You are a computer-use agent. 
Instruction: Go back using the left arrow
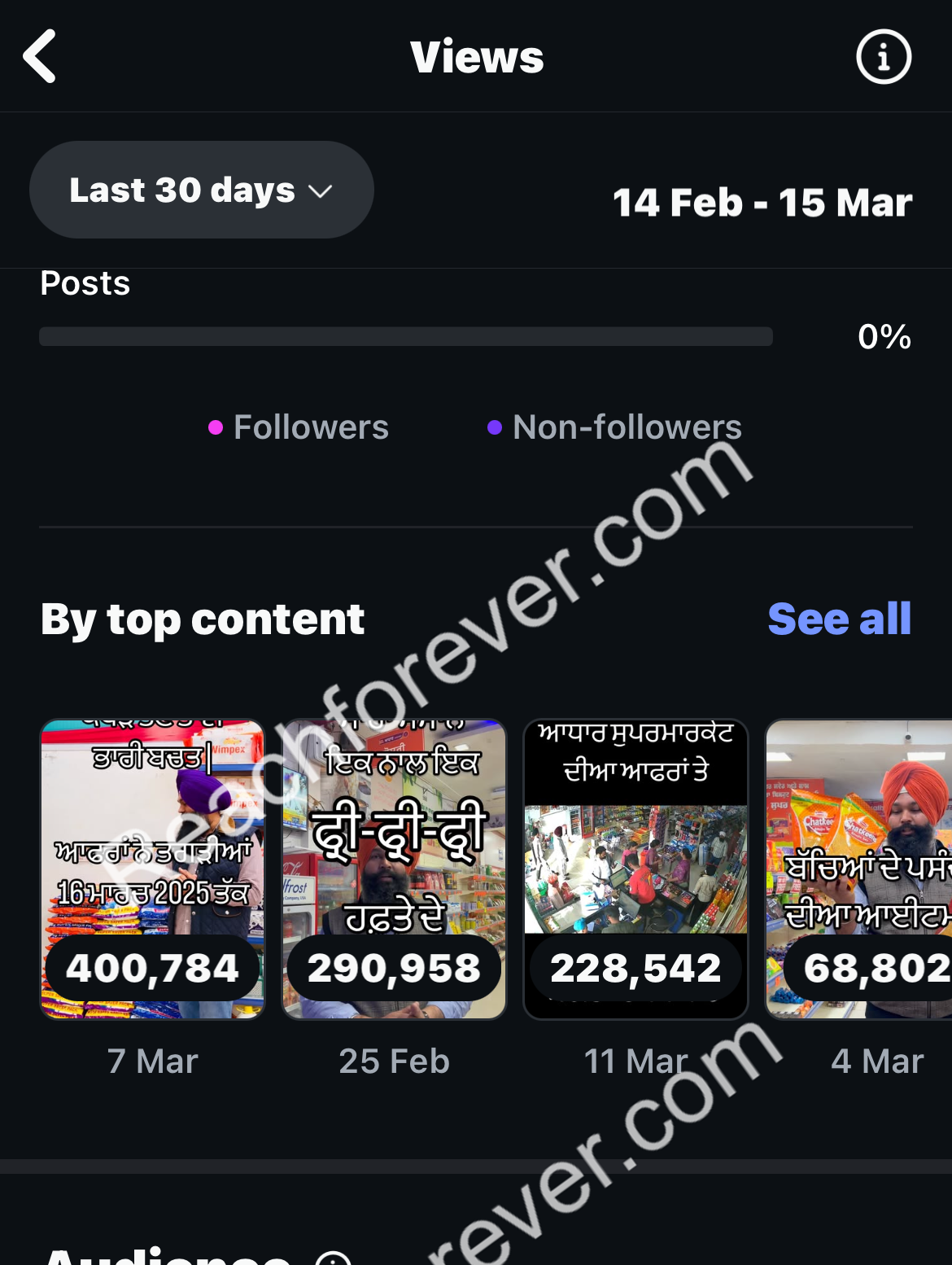click(40, 56)
